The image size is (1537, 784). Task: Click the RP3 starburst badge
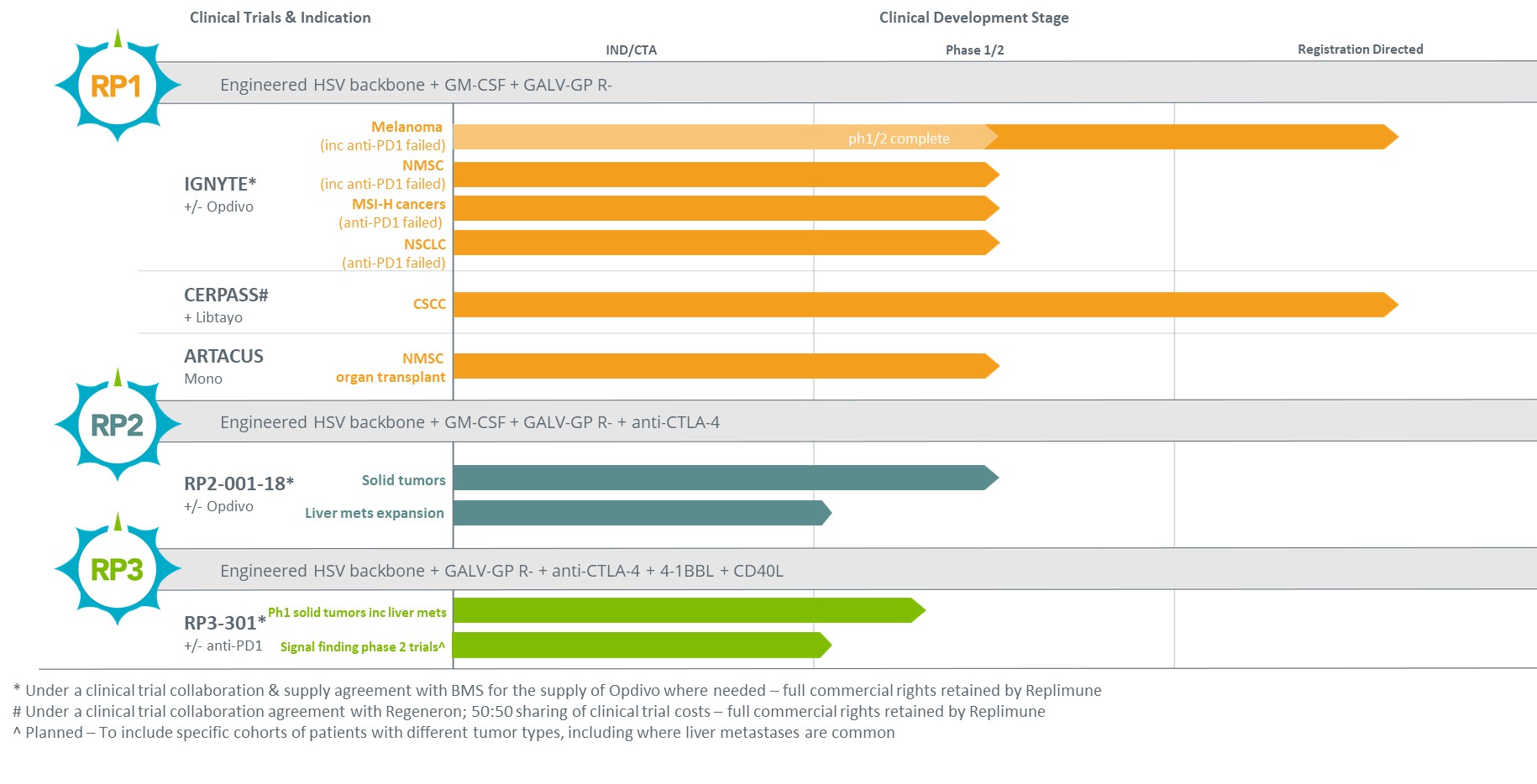(117, 569)
